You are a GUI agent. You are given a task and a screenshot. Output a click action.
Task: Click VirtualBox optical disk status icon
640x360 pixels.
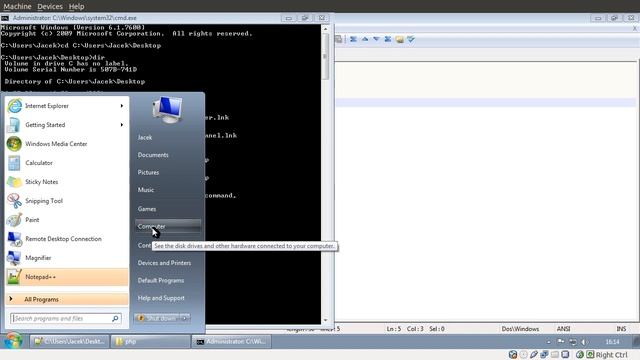523,355
